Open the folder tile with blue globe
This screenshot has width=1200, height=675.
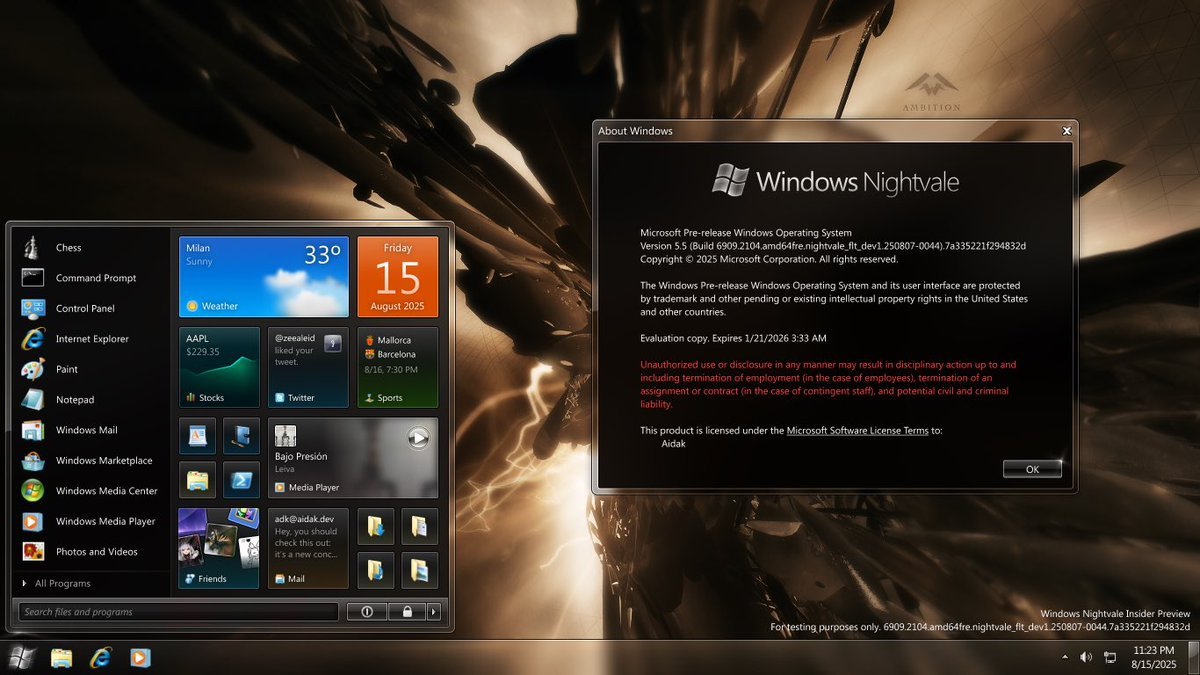point(376,570)
